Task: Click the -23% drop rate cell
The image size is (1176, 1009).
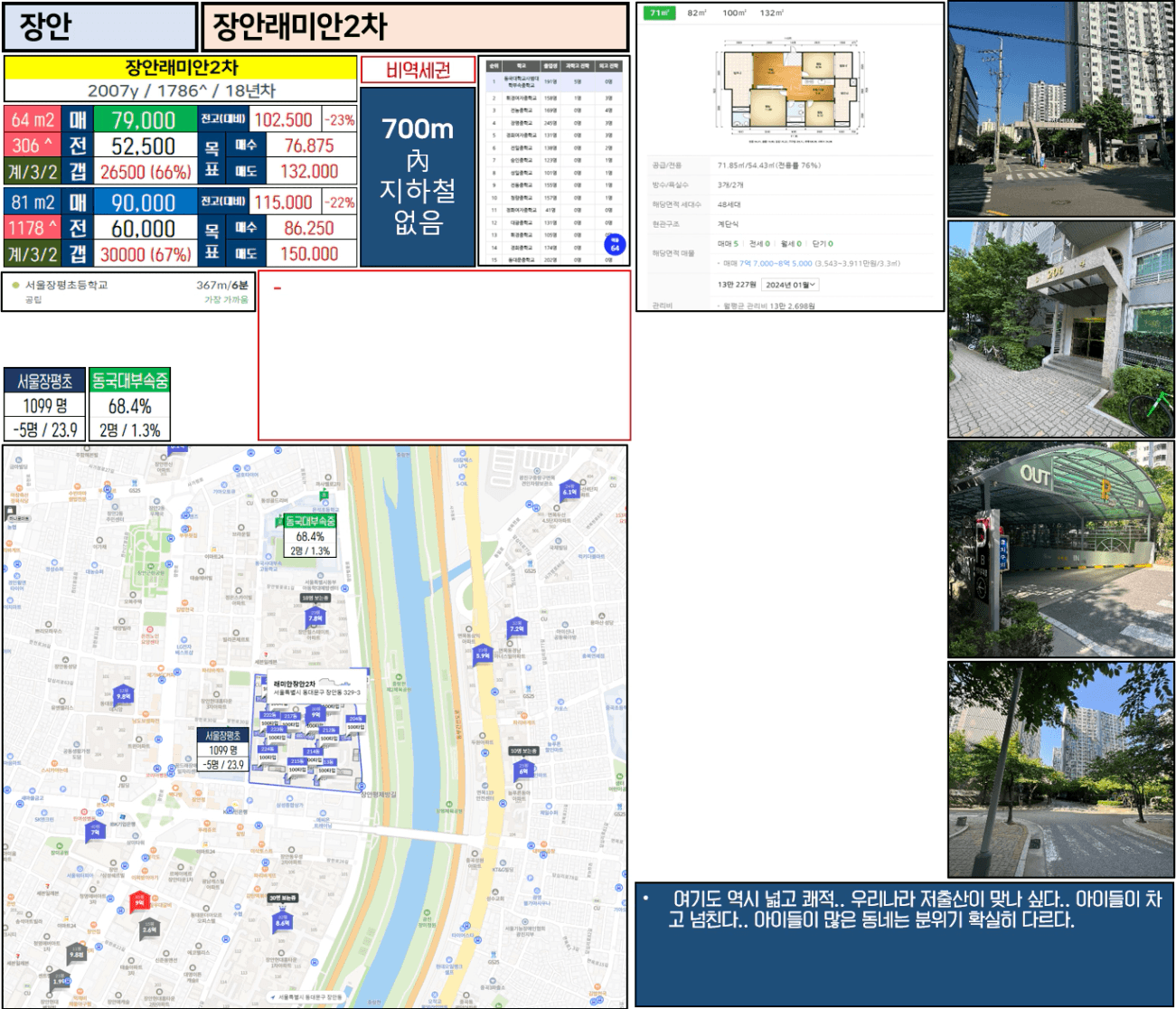Action: point(339,119)
